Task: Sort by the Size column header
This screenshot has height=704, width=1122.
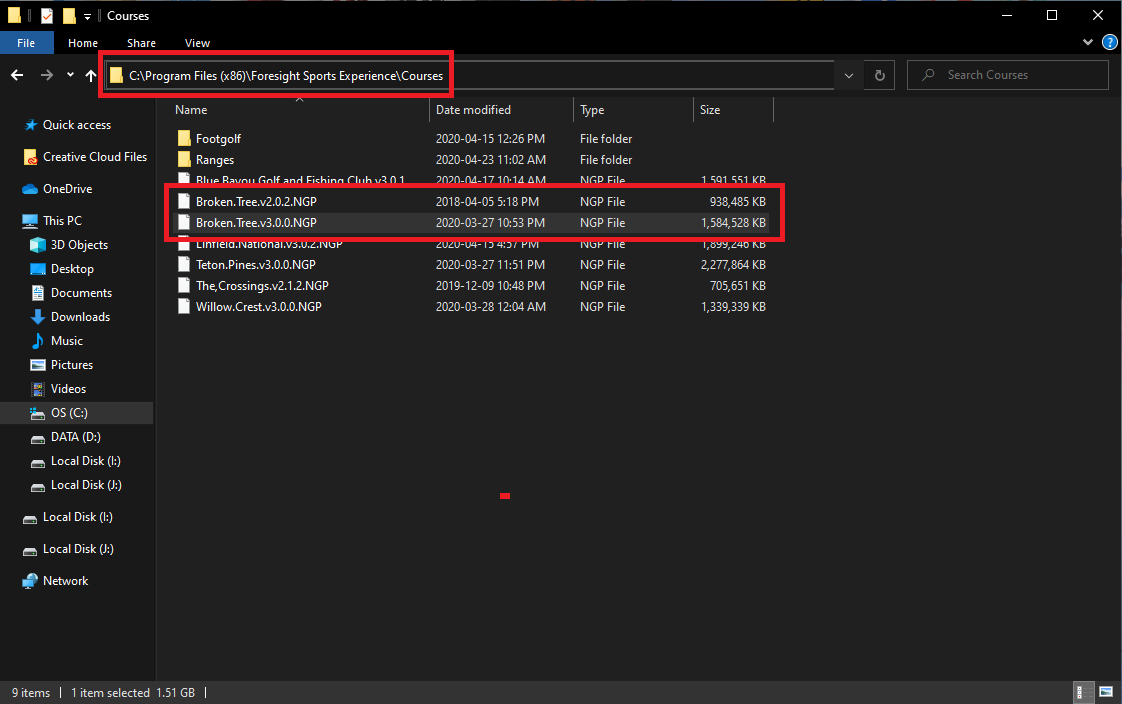Action: 733,109
